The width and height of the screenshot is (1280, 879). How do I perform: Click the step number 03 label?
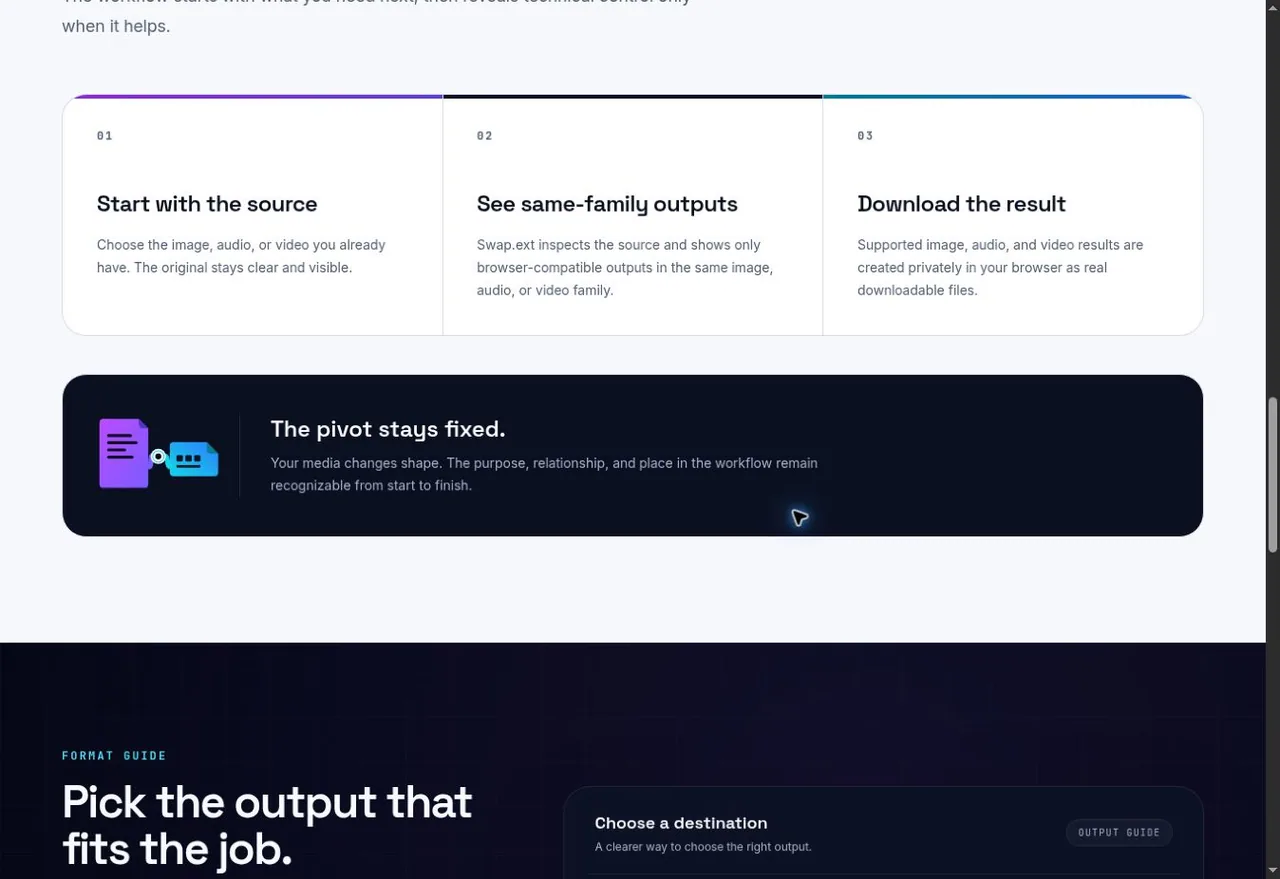[865, 136]
